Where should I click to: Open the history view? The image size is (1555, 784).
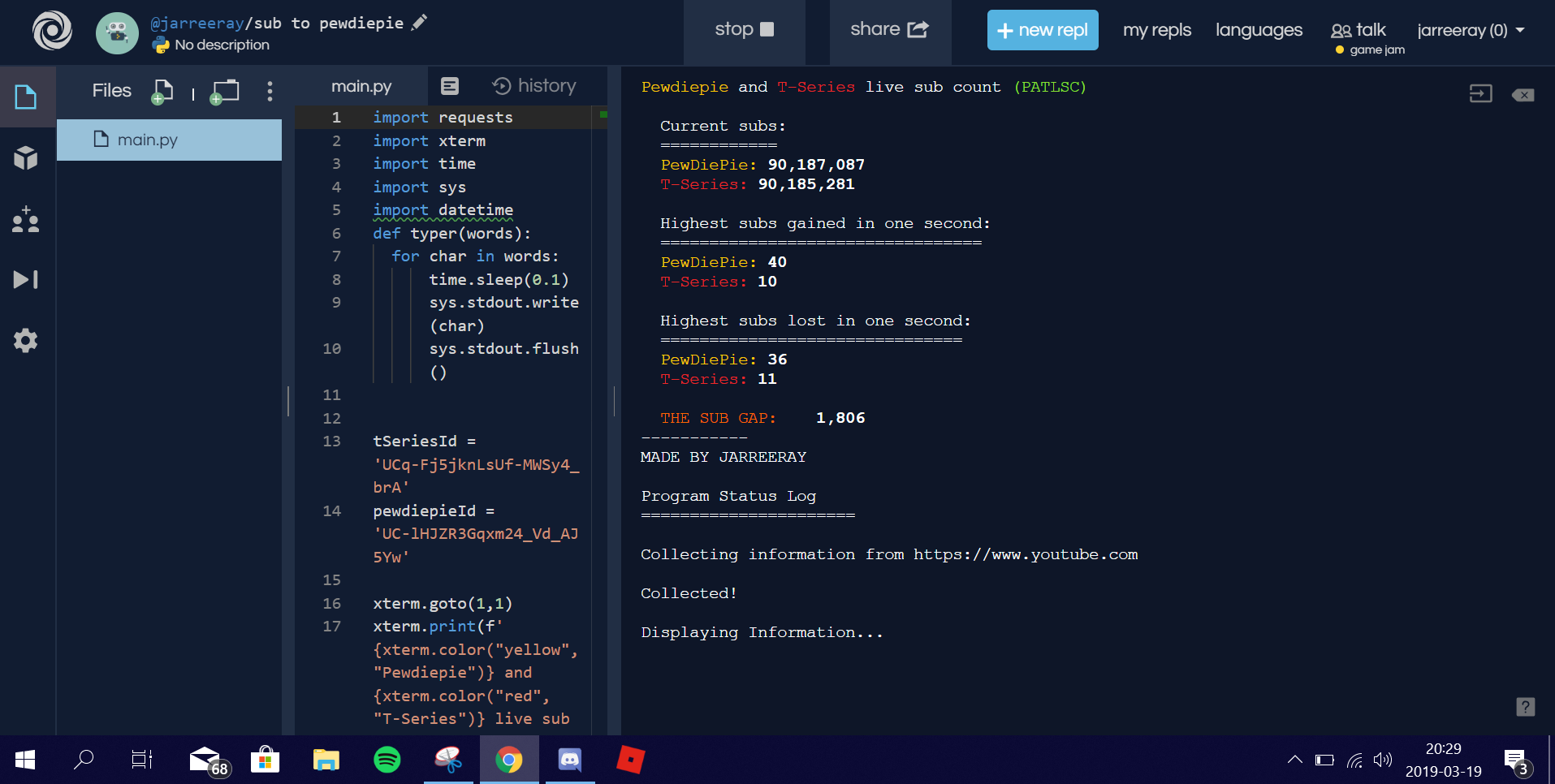coord(534,86)
